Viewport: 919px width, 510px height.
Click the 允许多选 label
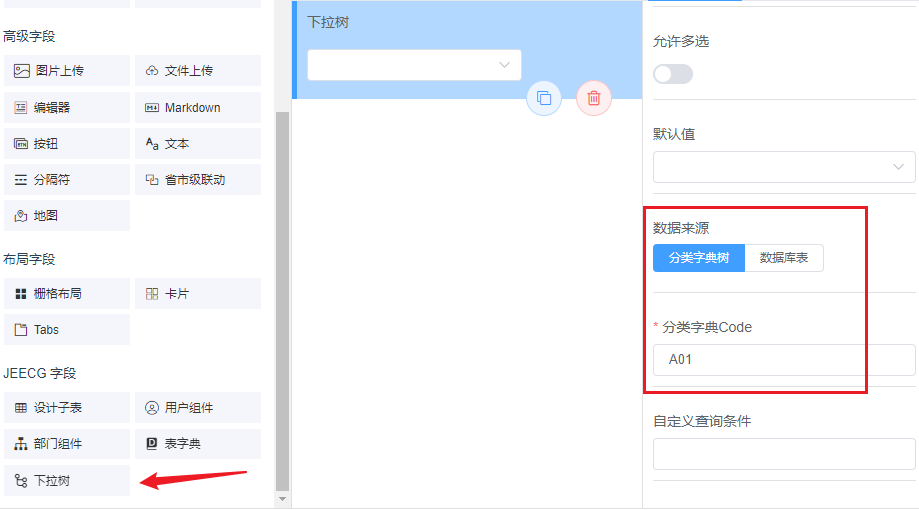click(681, 41)
